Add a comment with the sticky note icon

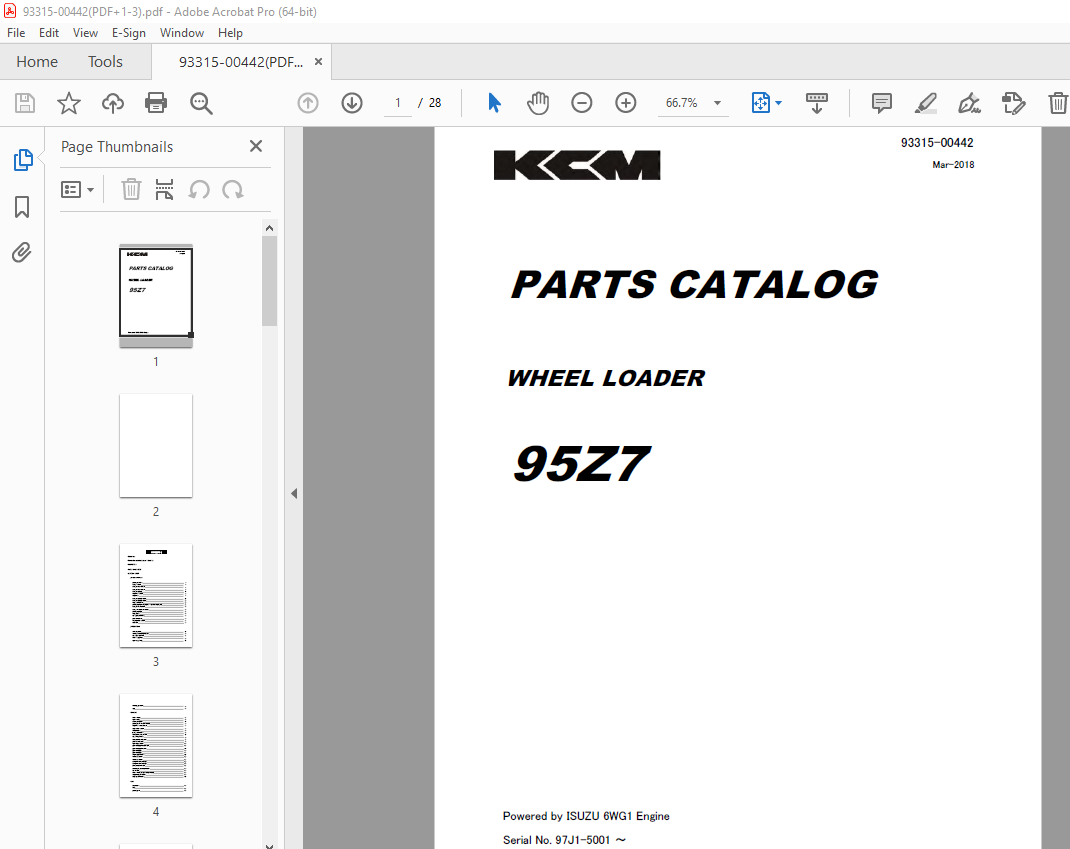pyautogui.click(x=881, y=103)
